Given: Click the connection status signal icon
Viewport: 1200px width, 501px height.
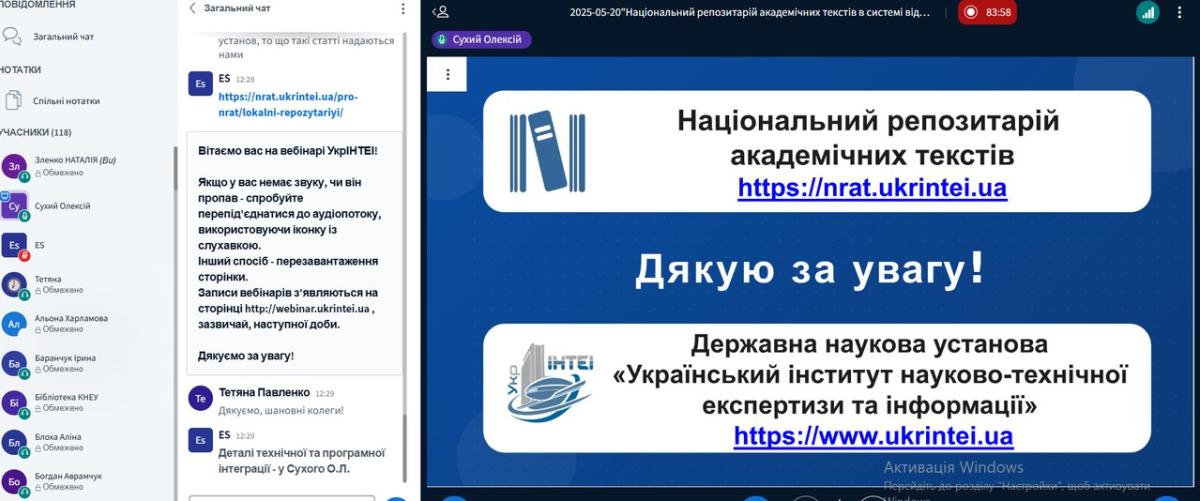Looking at the screenshot, I should click(1147, 12).
